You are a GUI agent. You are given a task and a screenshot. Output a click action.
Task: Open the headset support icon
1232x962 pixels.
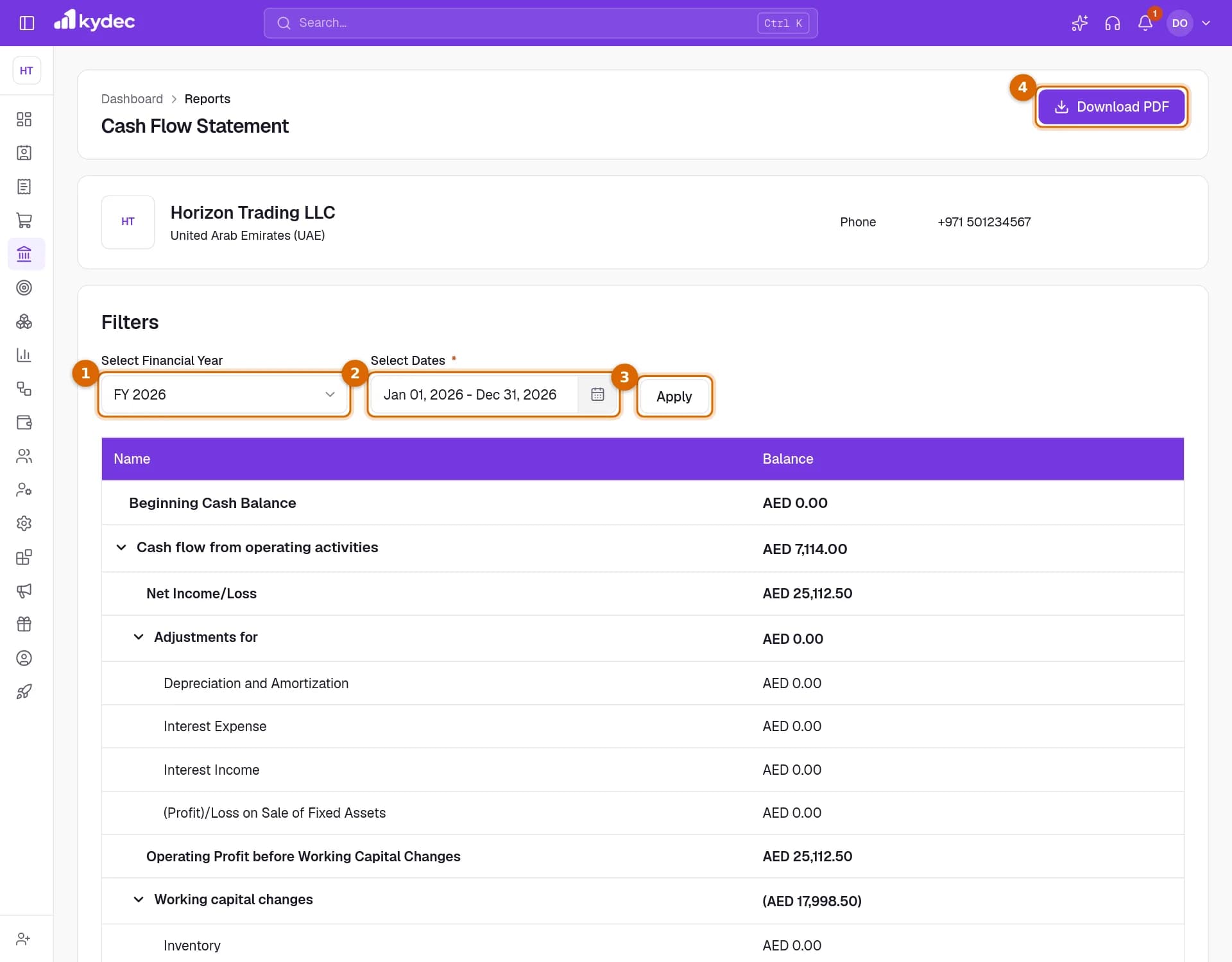[1112, 23]
